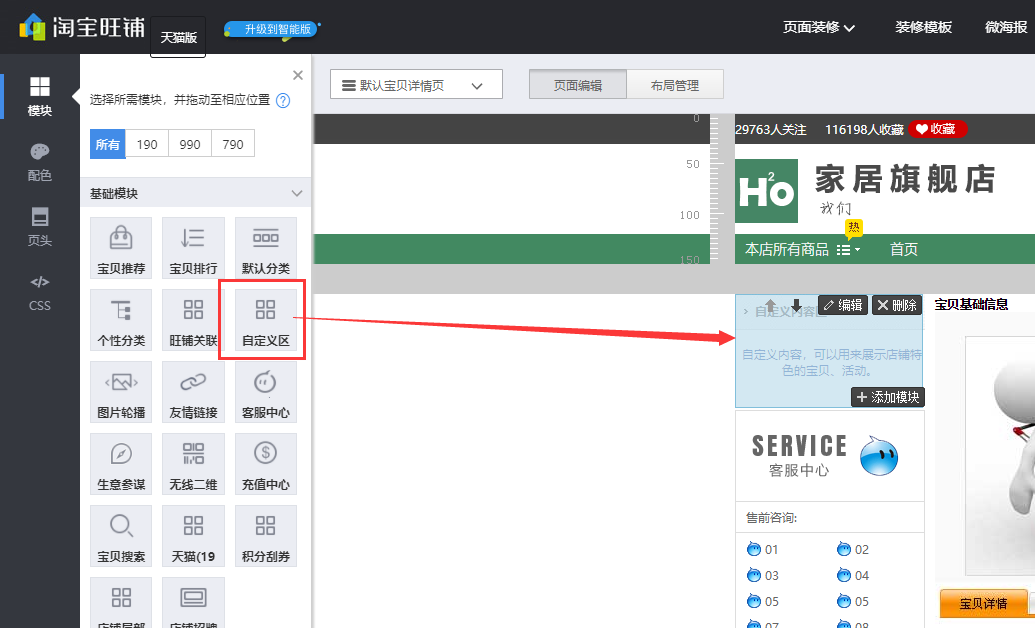Click the 29763人关注 follower count

tap(771, 129)
